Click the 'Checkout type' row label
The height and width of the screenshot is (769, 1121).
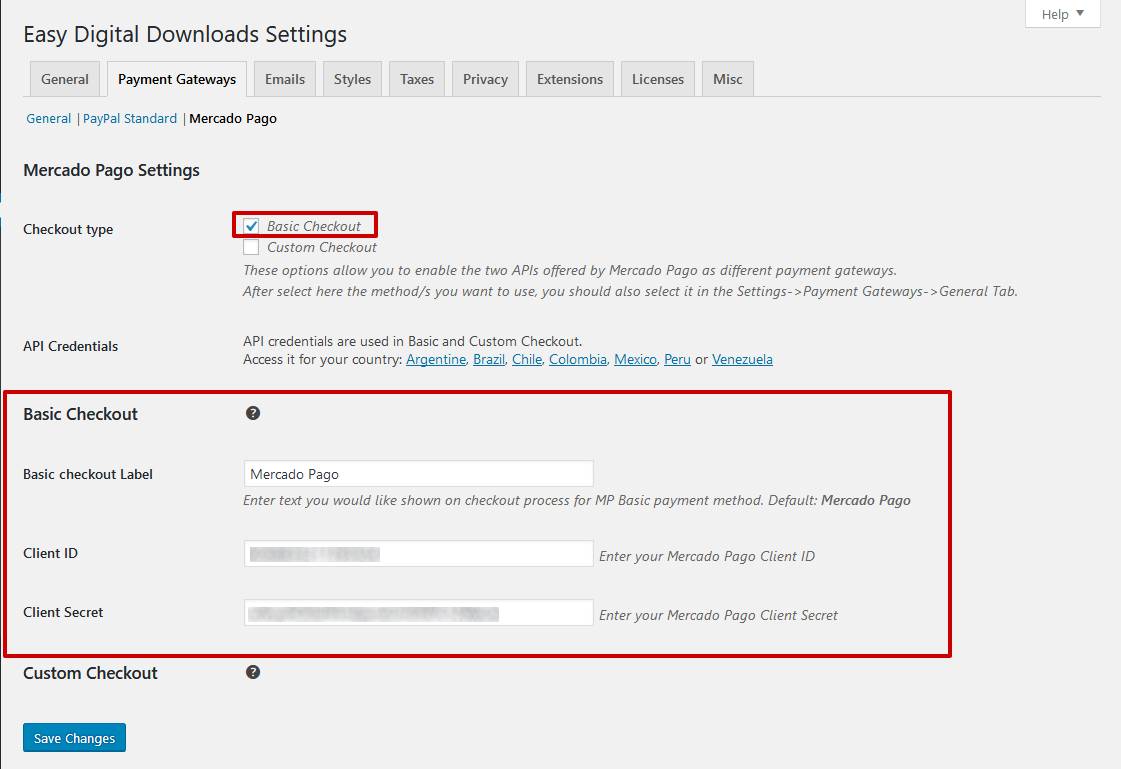pos(68,229)
